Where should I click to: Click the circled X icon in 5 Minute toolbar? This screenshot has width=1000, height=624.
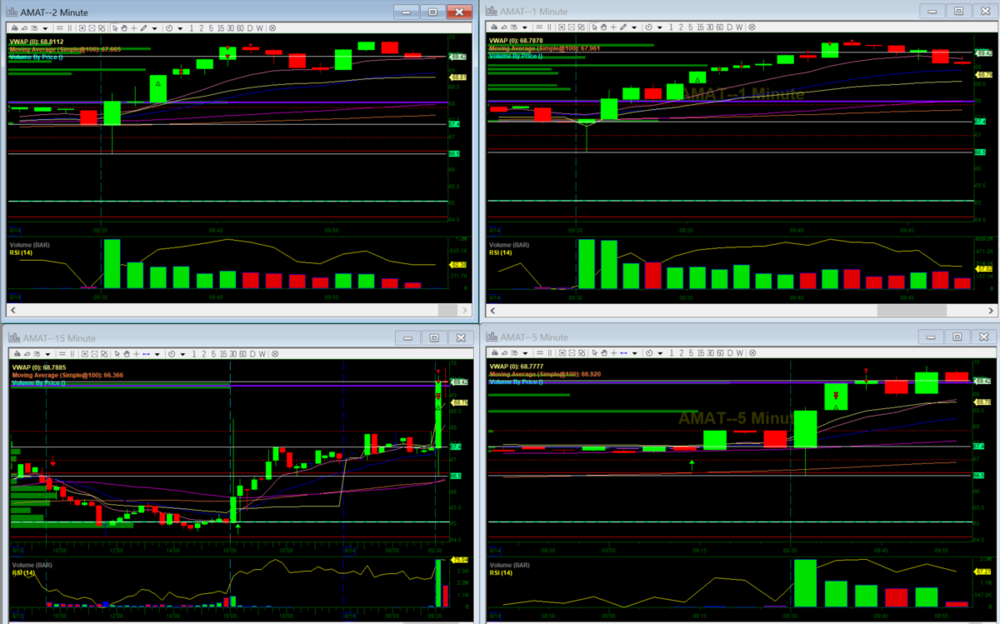(752, 353)
